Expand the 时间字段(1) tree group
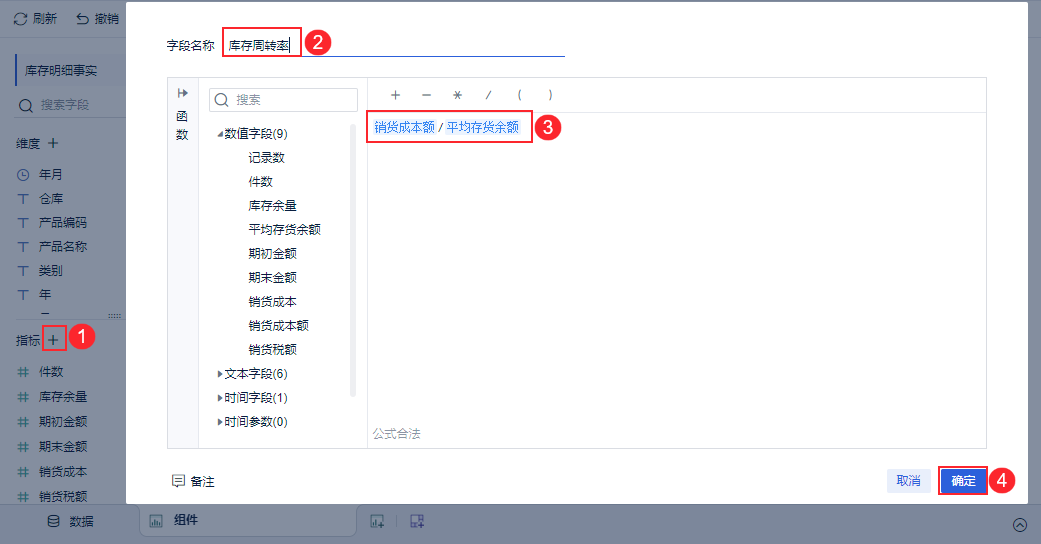Image resolution: width=1041 pixels, height=544 pixels. (220, 398)
